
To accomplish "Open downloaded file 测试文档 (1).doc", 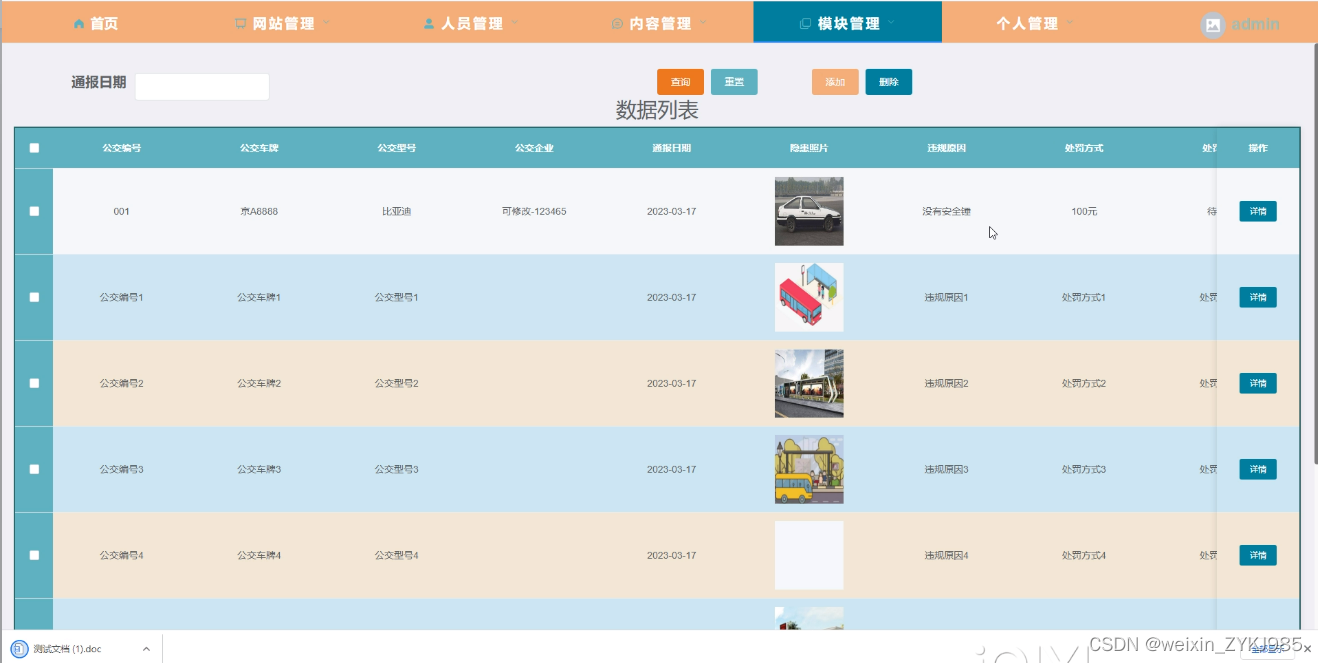I will [x=67, y=649].
